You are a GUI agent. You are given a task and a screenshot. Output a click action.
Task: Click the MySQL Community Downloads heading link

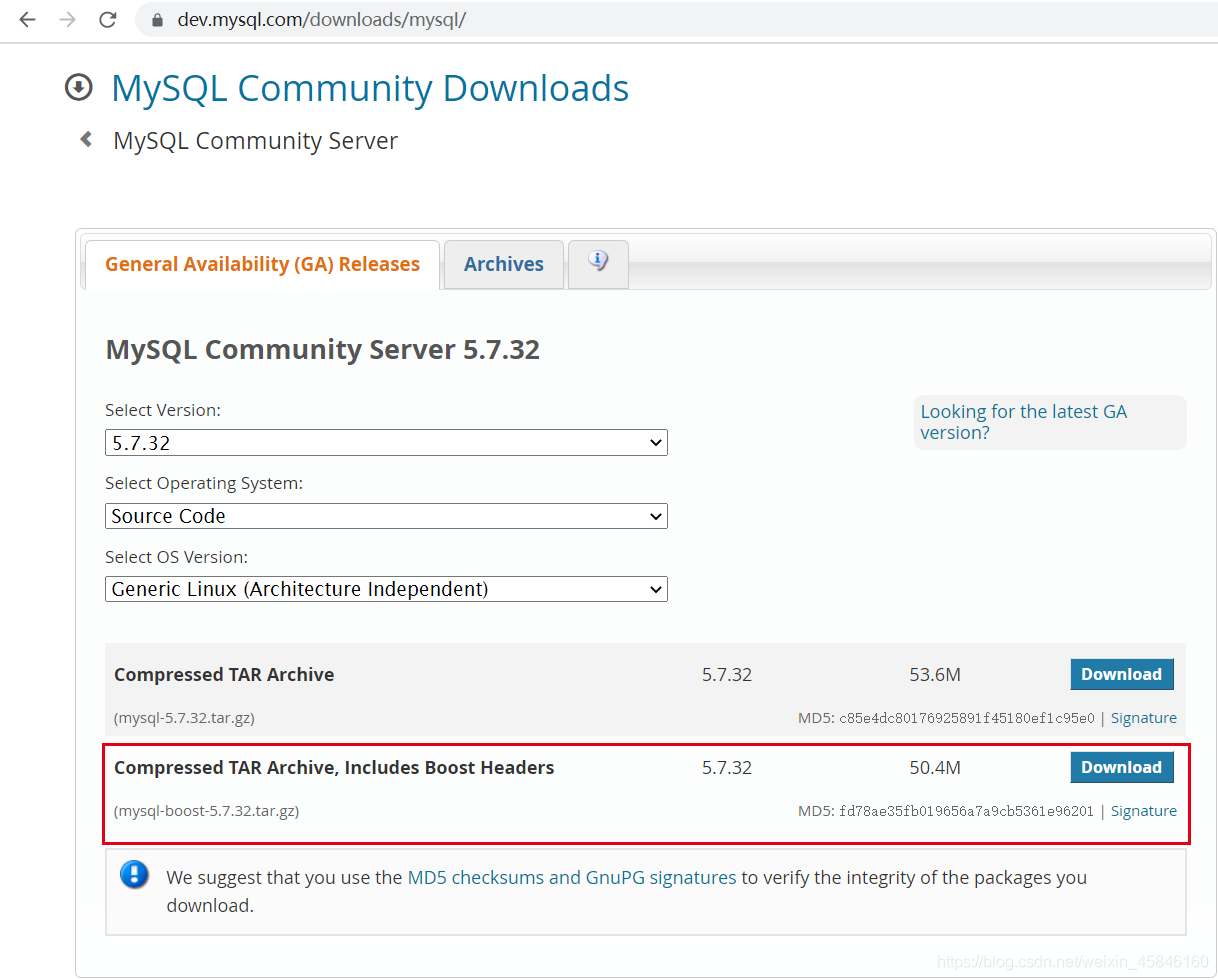coord(370,88)
